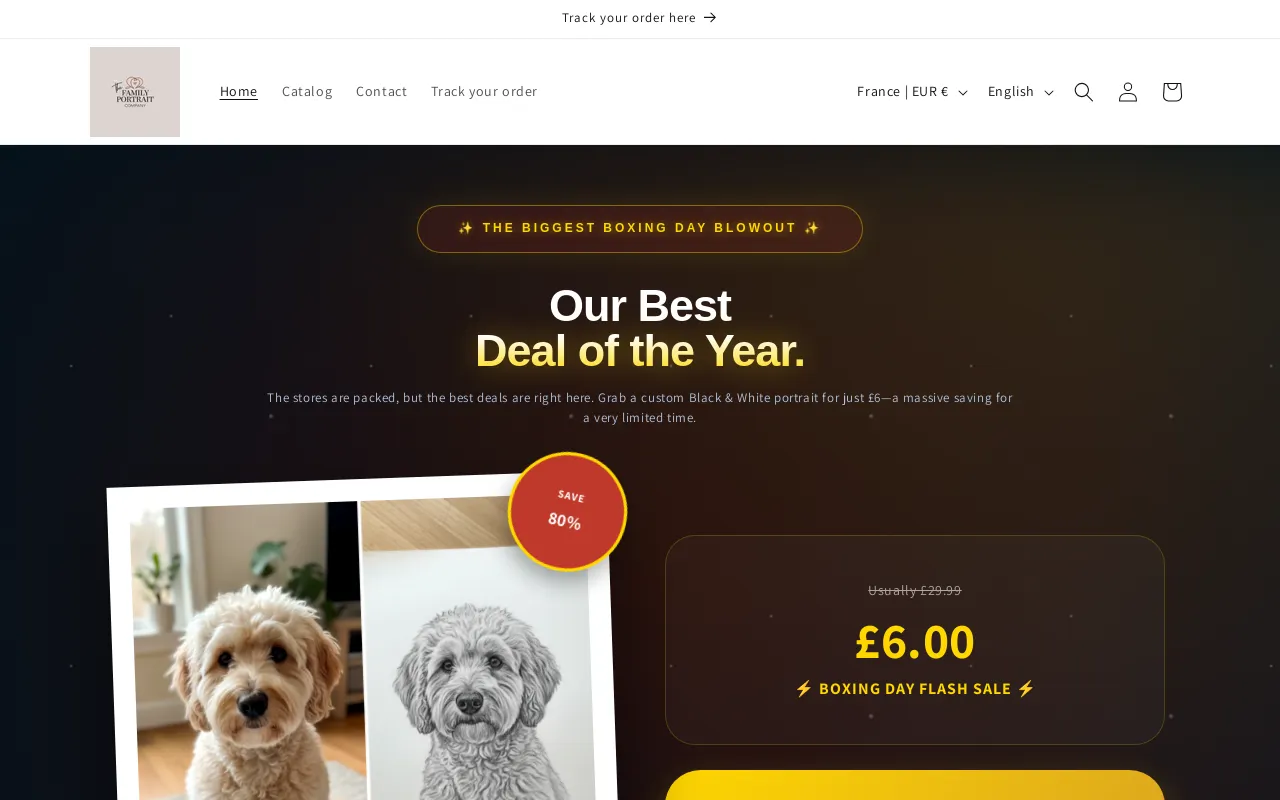1280x800 pixels.
Task: Open the Contact menu item
Action: click(382, 92)
